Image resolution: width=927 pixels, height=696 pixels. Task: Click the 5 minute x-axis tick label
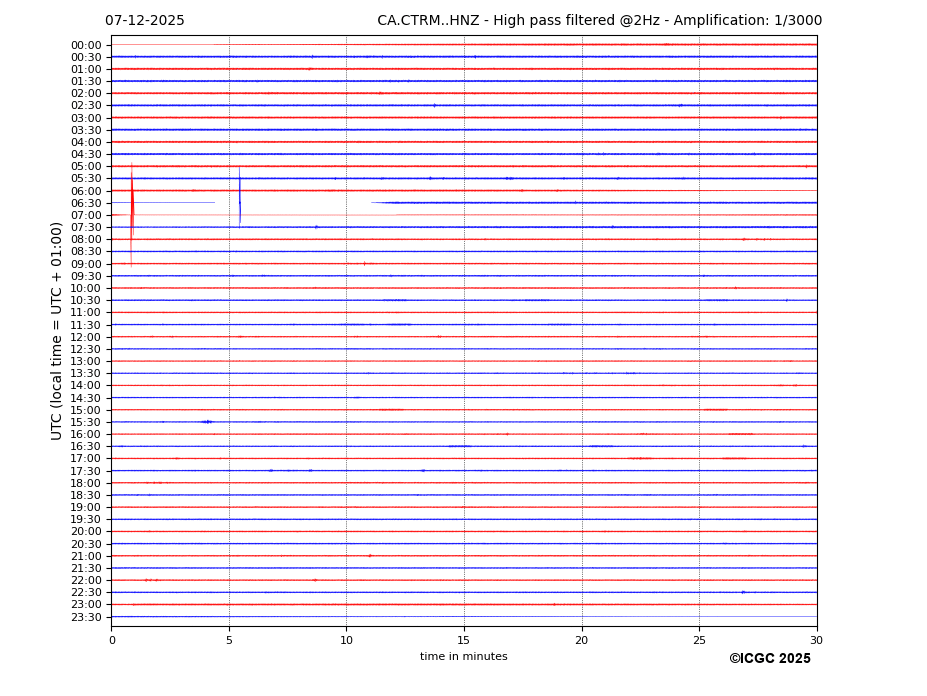pyautogui.click(x=229, y=640)
